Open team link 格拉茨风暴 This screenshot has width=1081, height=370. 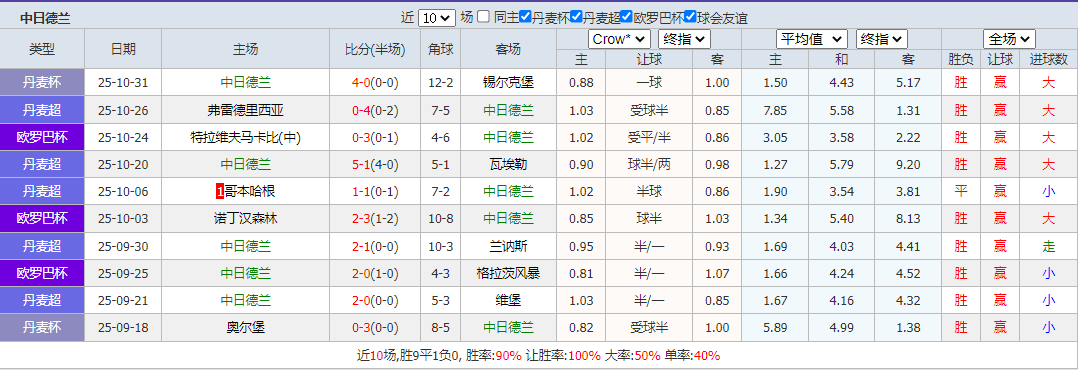[509, 273]
